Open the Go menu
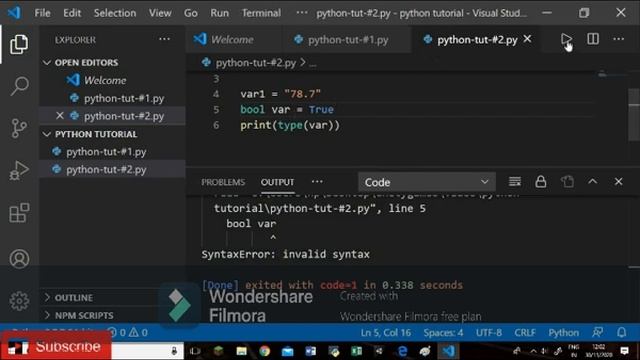 191,13
